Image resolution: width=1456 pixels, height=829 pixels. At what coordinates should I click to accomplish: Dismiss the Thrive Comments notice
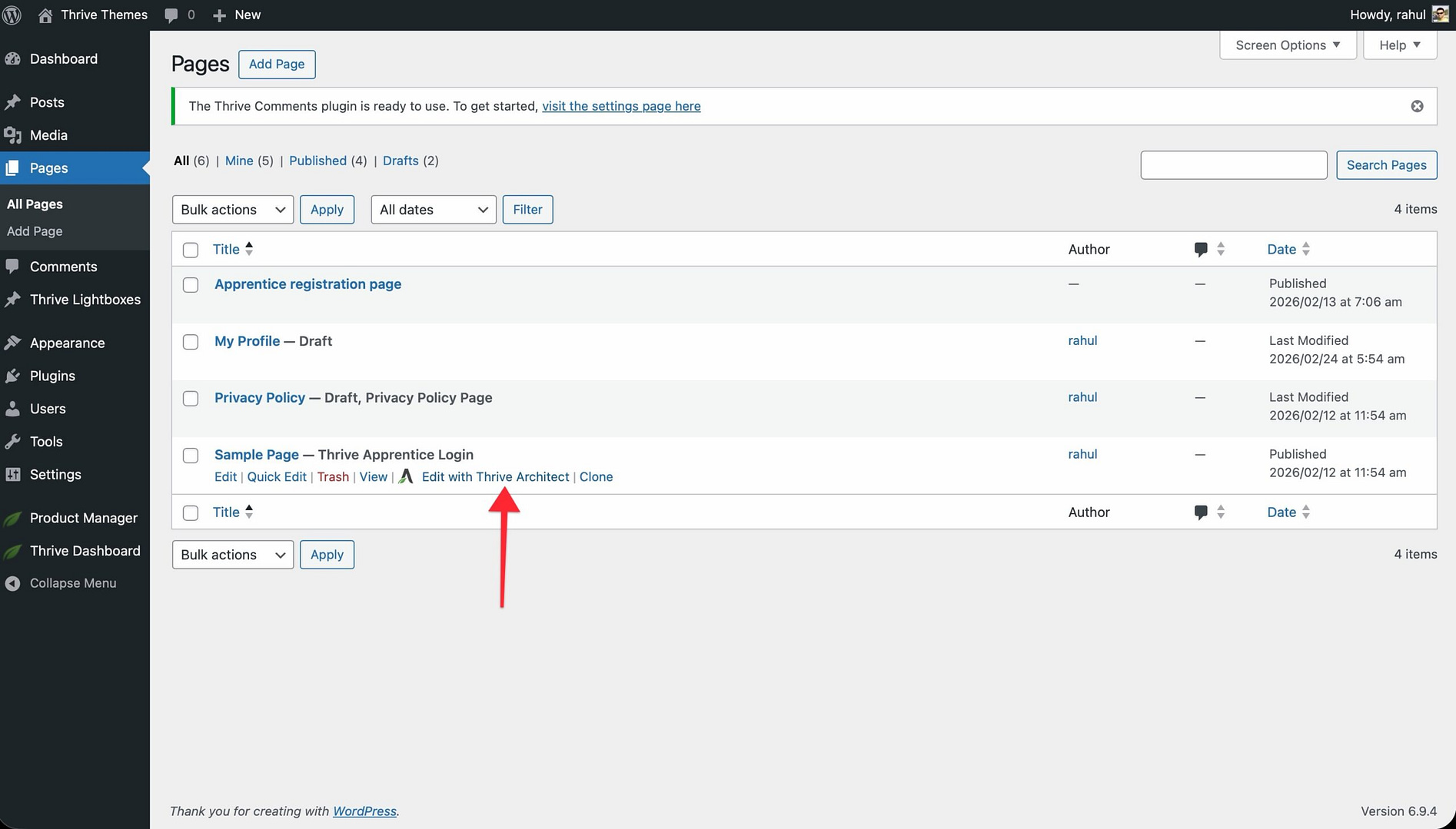[1417, 106]
